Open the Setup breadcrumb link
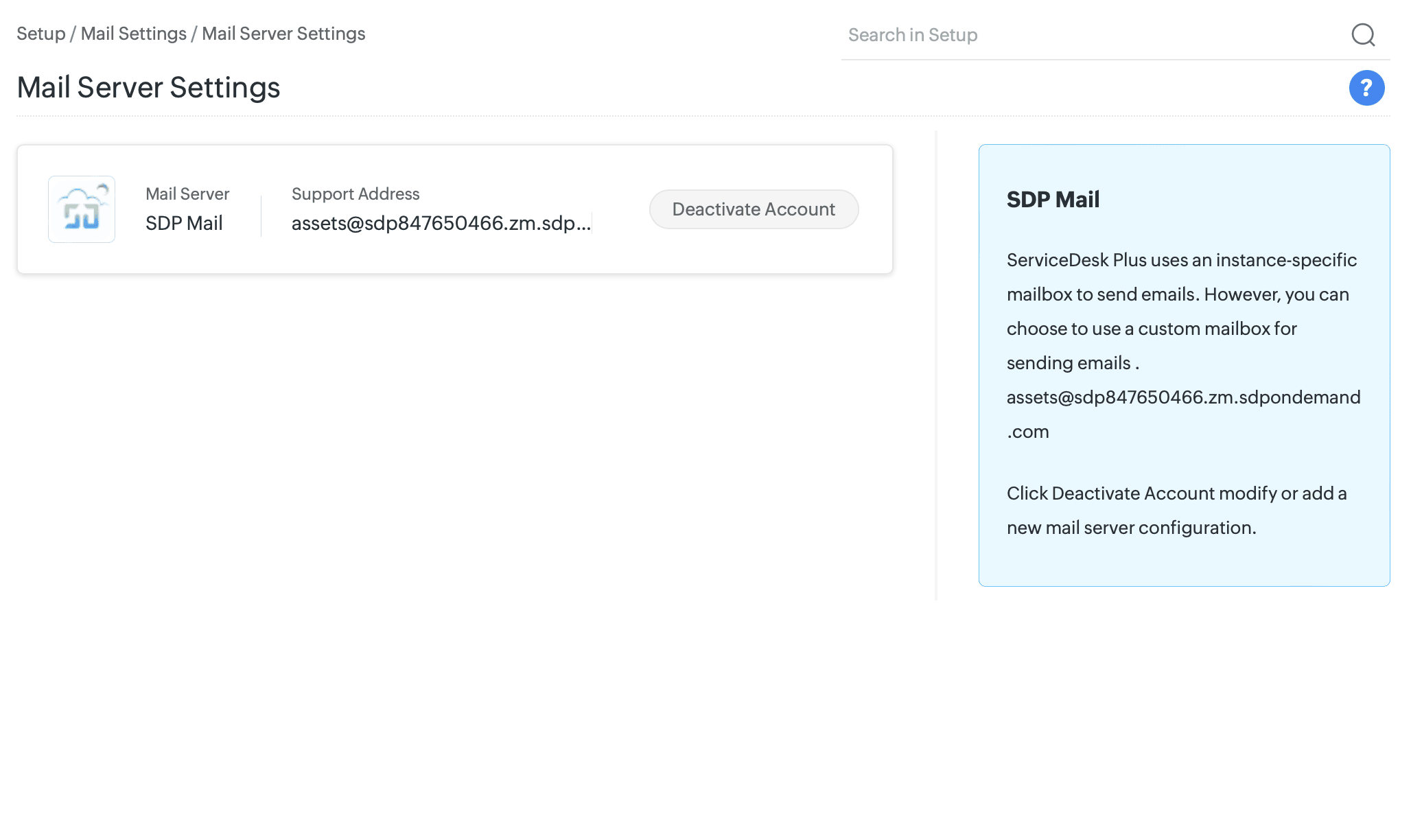 point(40,34)
